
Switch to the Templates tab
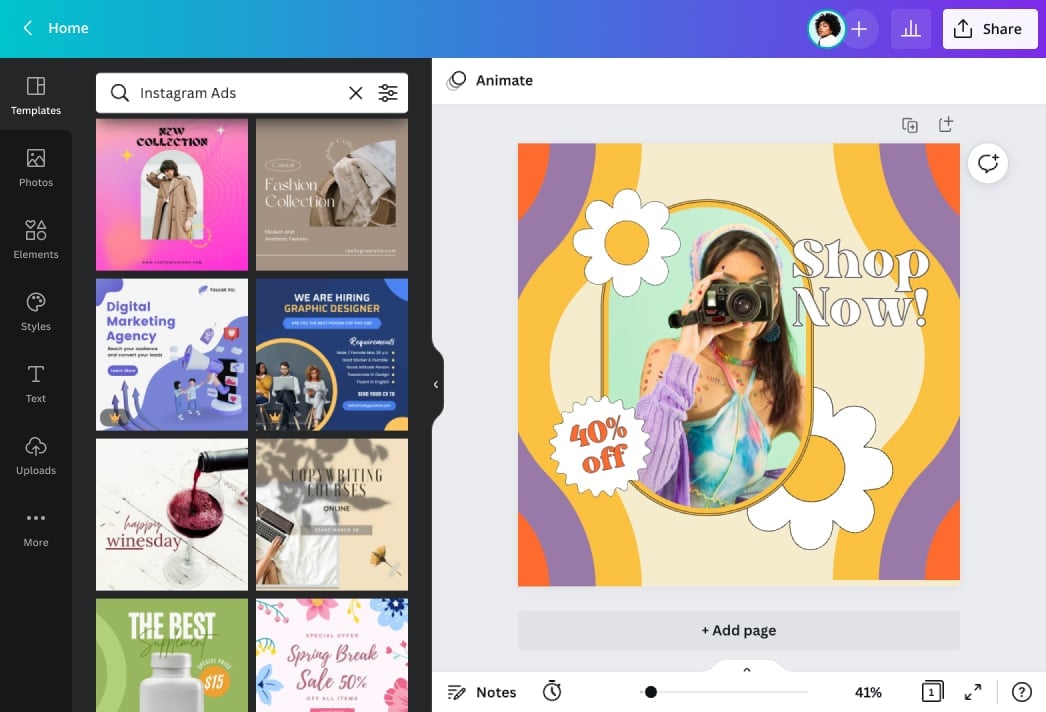click(36, 94)
